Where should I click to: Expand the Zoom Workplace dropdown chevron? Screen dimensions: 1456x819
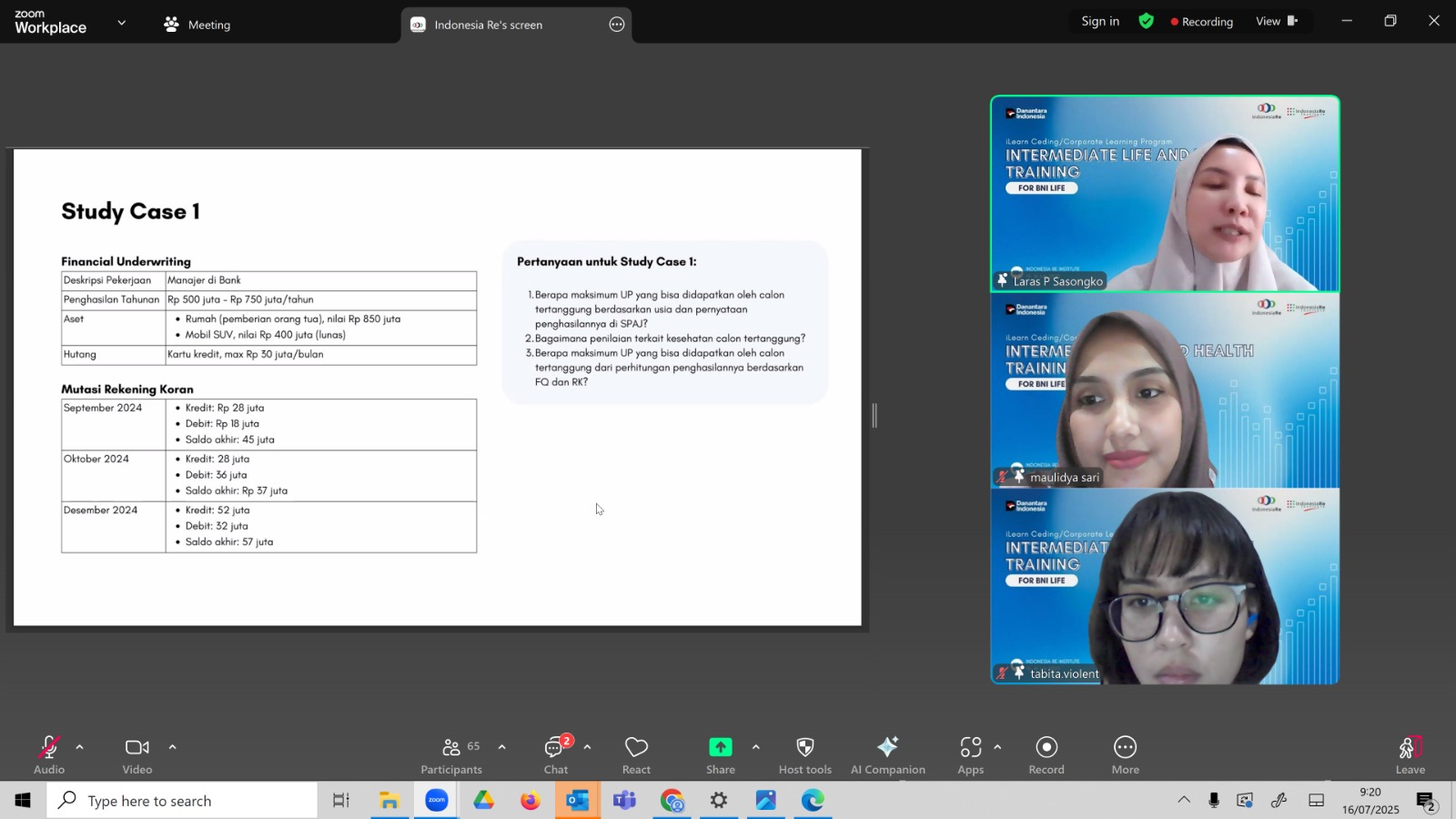122,23
